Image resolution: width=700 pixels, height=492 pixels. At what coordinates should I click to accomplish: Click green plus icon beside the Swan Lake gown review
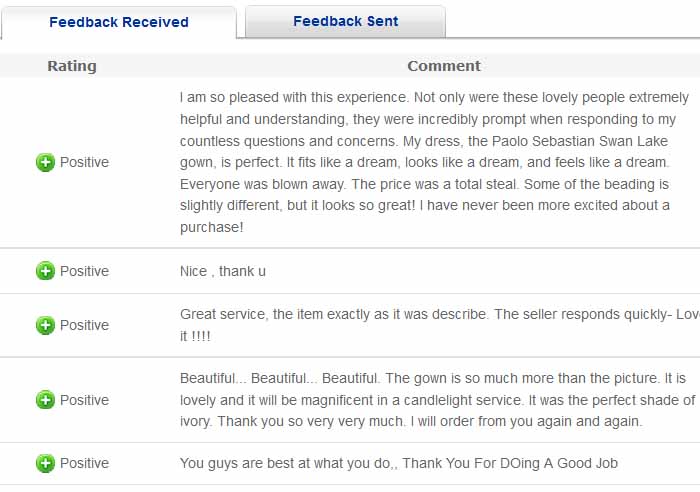pos(45,162)
